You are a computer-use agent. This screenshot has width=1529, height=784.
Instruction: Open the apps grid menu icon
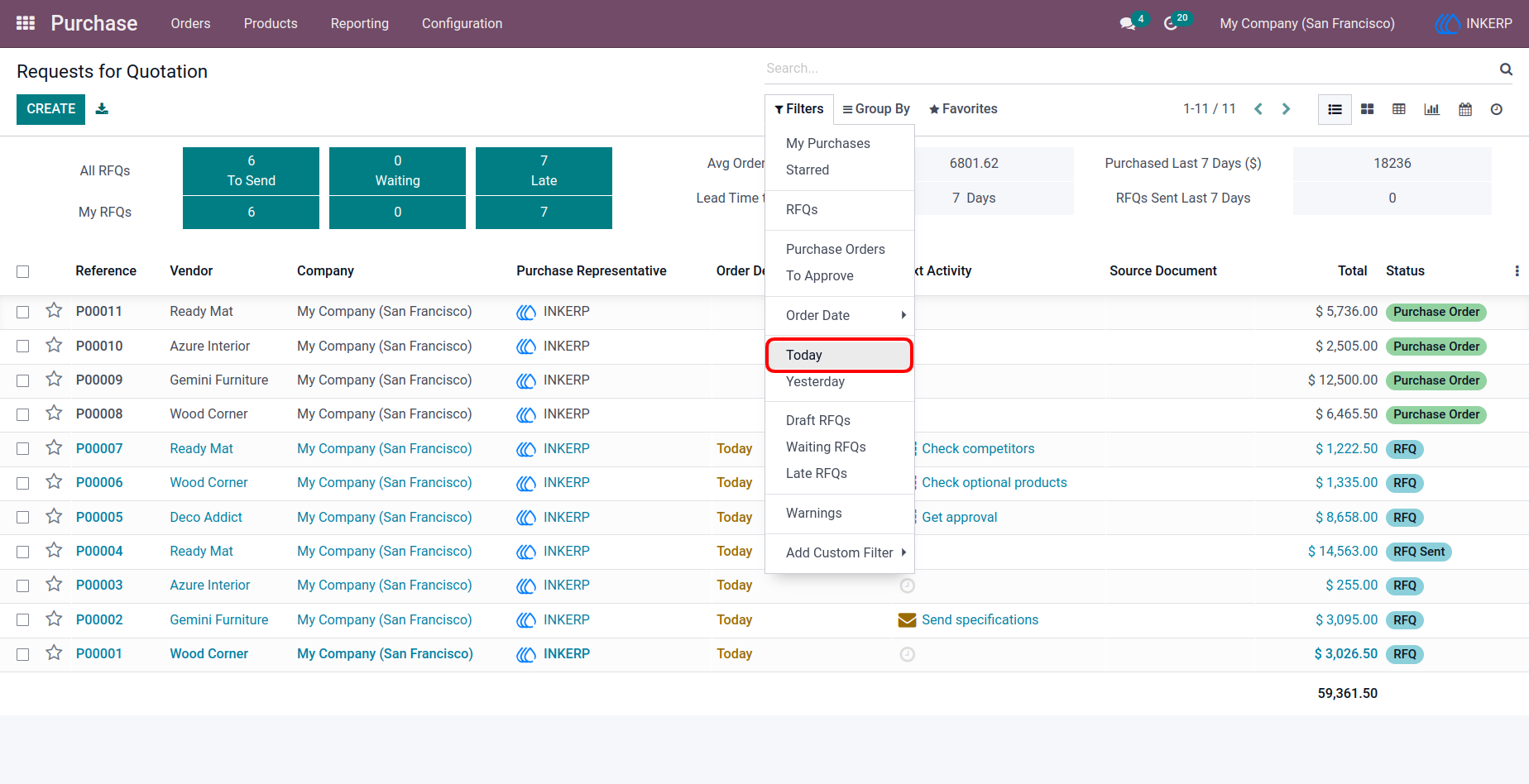(x=26, y=23)
